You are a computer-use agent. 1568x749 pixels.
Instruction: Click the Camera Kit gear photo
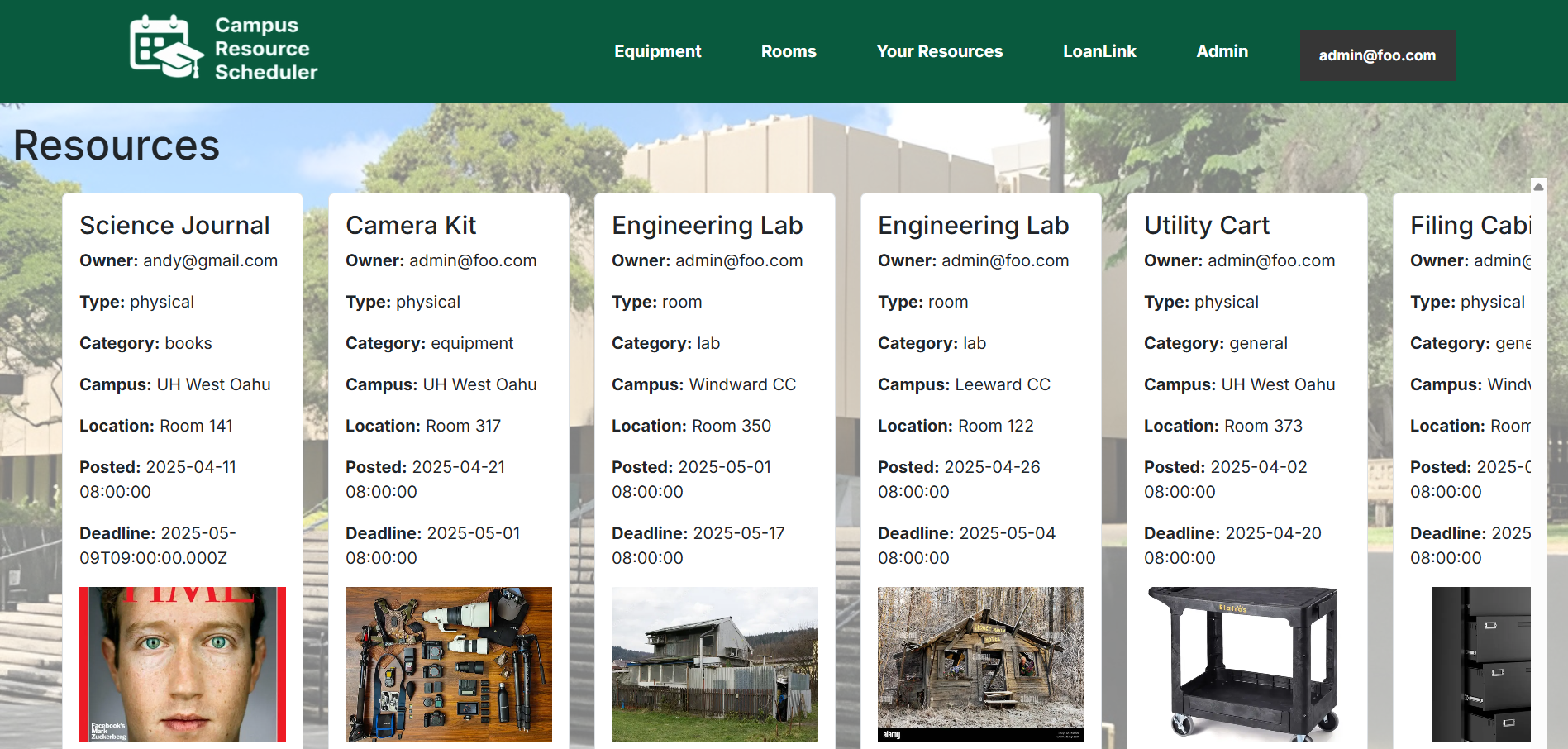click(448, 664)
